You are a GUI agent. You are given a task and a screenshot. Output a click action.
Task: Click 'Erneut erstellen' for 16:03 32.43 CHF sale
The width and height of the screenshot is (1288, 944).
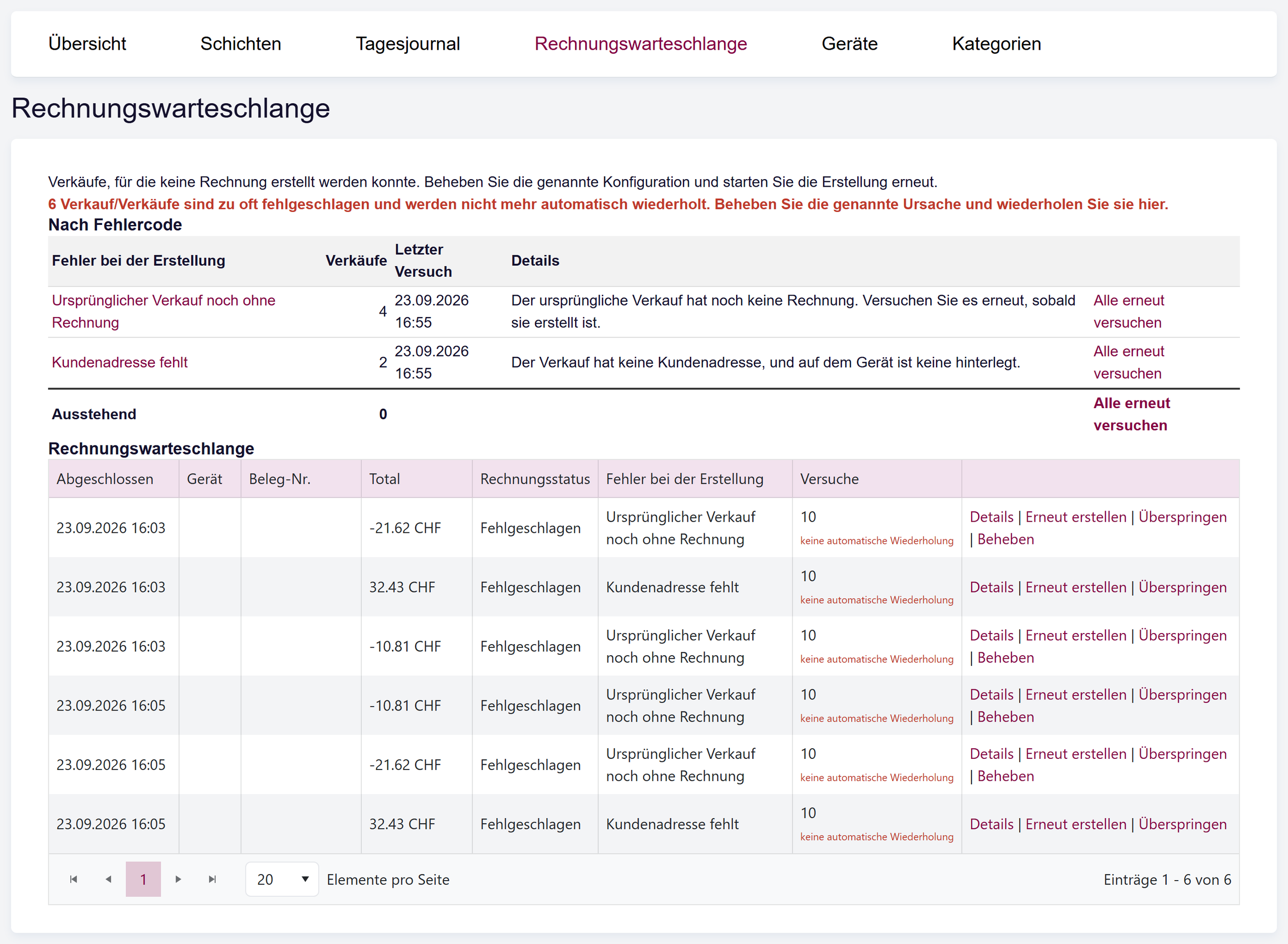click(x=1076, y=587)
